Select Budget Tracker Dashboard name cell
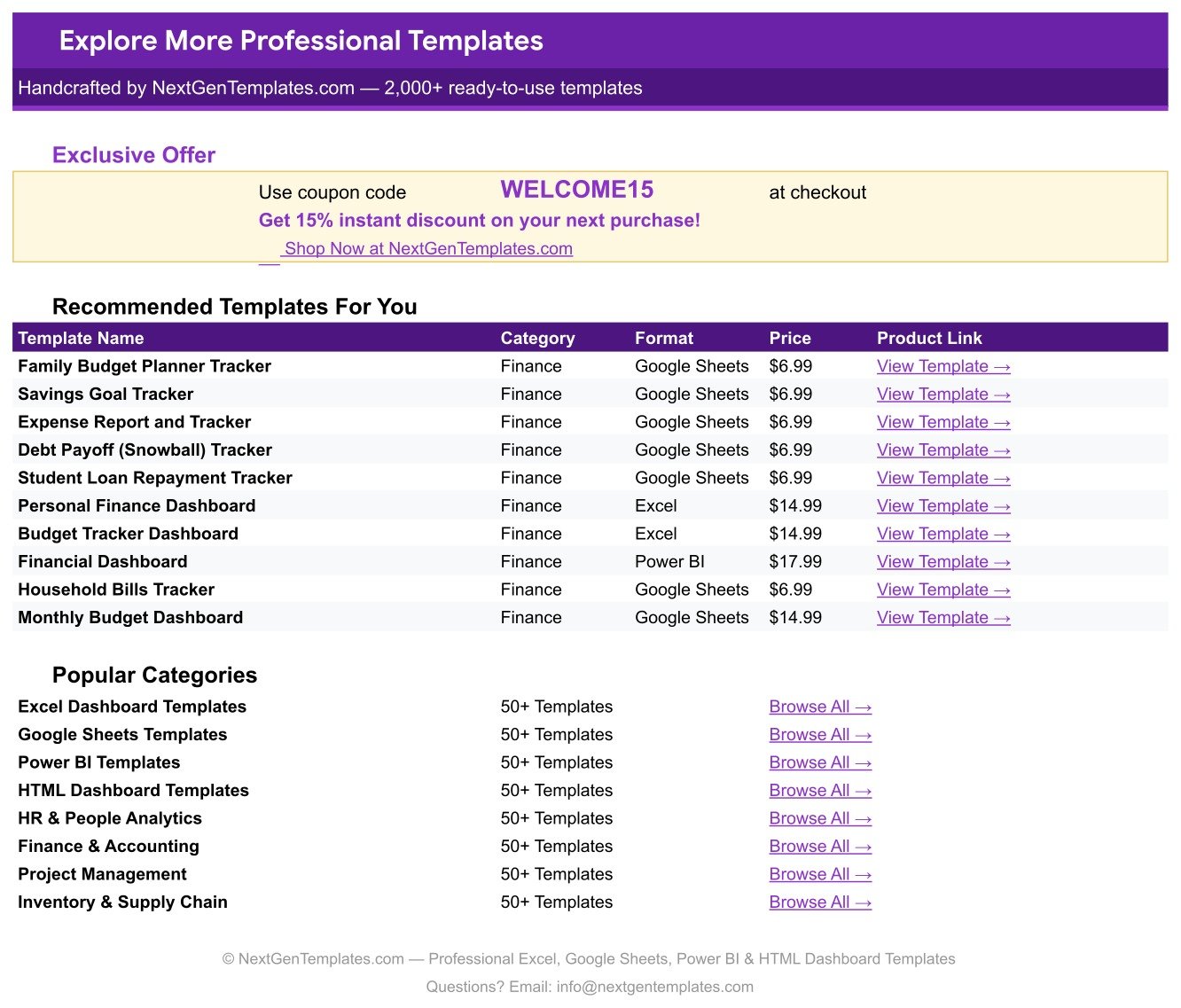 point(128,534)
